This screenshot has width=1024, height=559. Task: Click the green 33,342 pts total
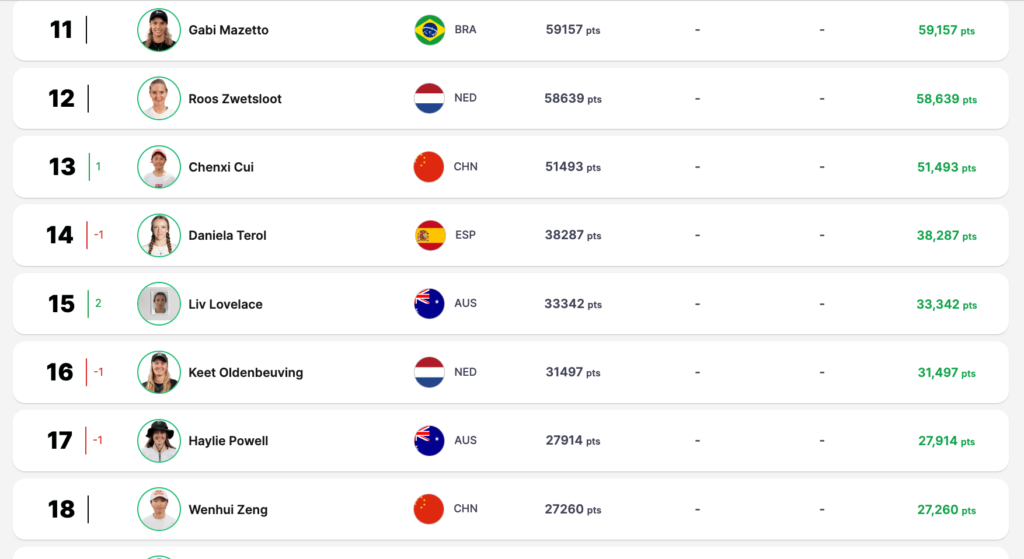946,305
